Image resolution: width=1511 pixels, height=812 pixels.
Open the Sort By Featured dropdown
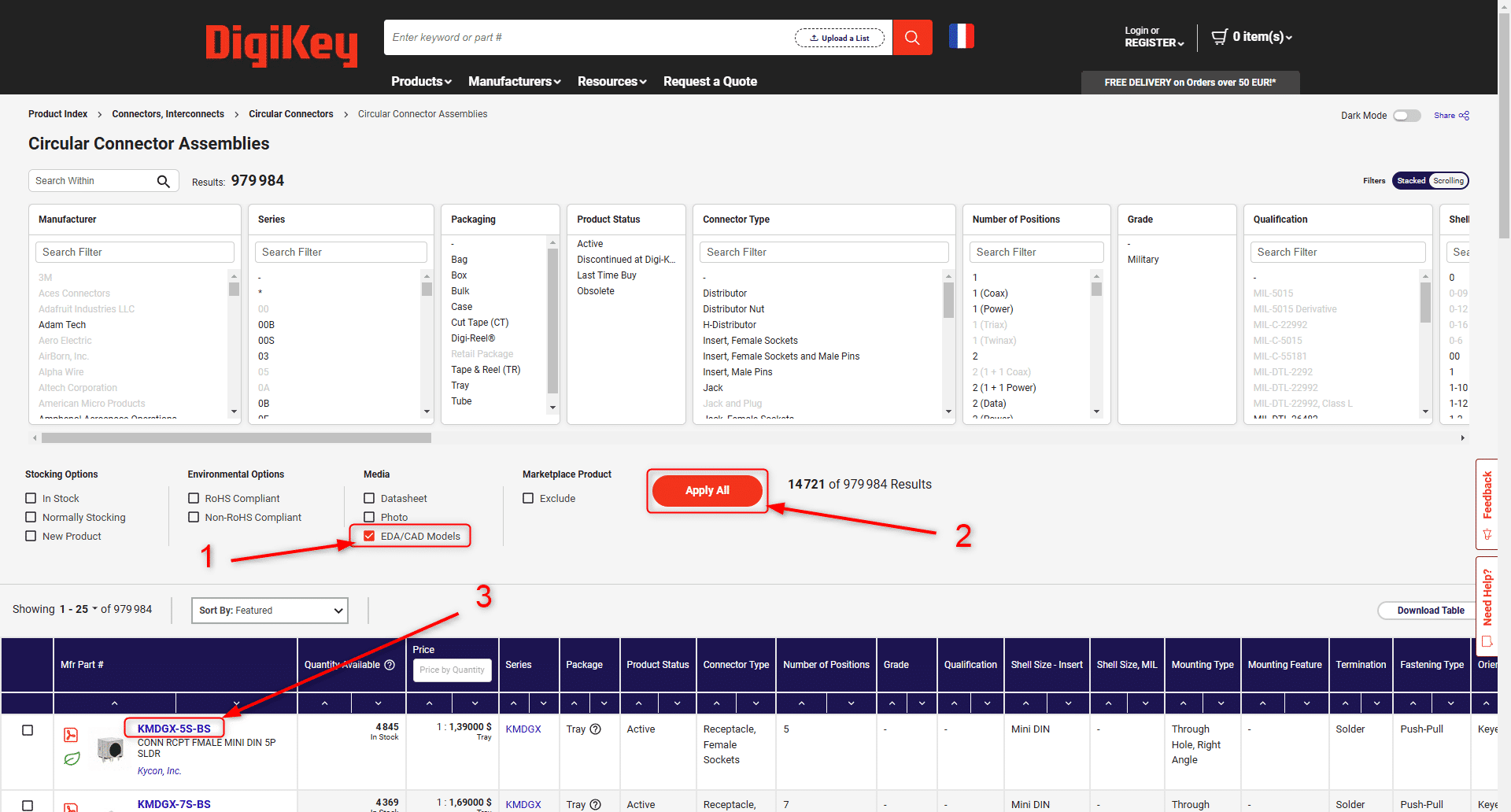[x=270, y=611]
